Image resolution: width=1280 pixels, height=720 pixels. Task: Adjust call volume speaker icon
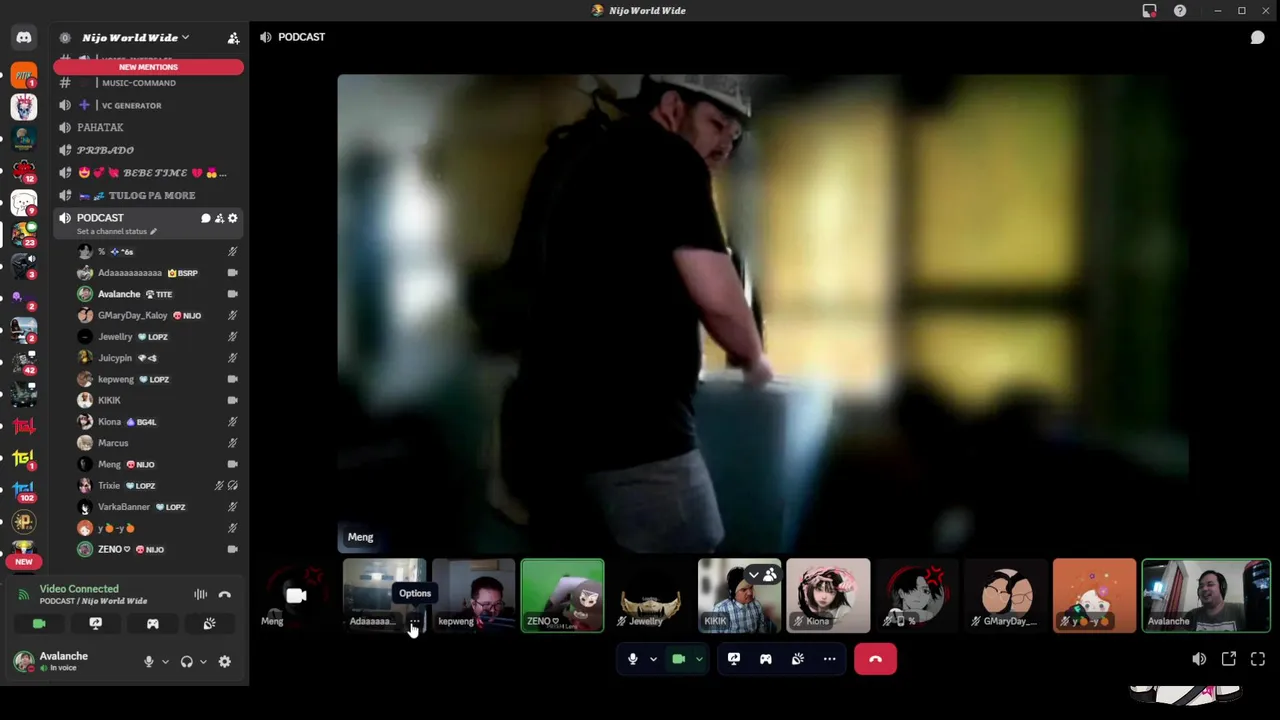pos(1199,659)
